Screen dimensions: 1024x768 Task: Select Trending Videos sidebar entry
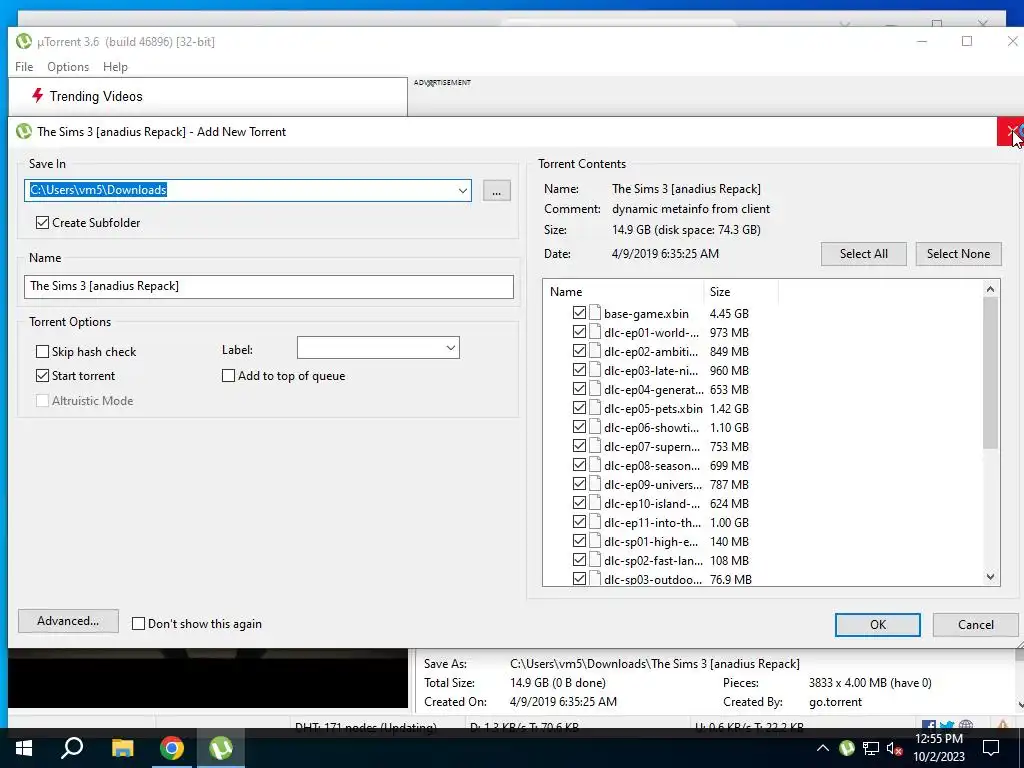coord(96,96)
